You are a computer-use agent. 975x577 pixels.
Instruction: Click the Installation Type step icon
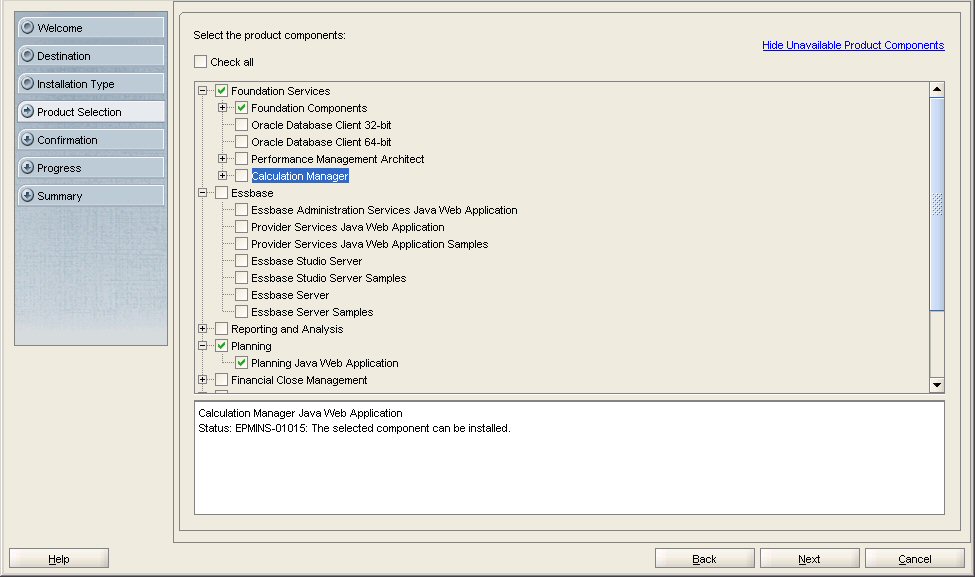coord(27,83)
